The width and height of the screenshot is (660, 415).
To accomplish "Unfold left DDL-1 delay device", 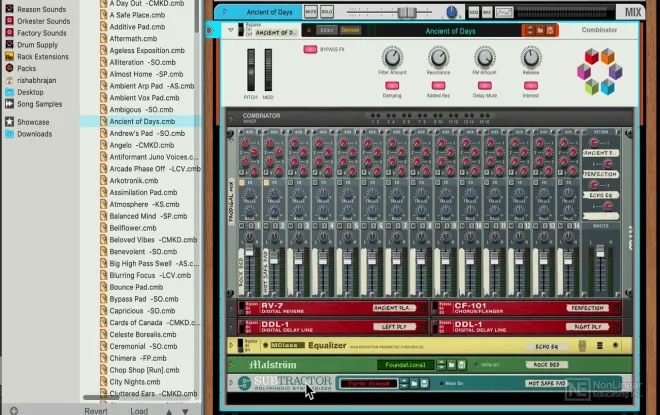I will [x=231, y=327].
